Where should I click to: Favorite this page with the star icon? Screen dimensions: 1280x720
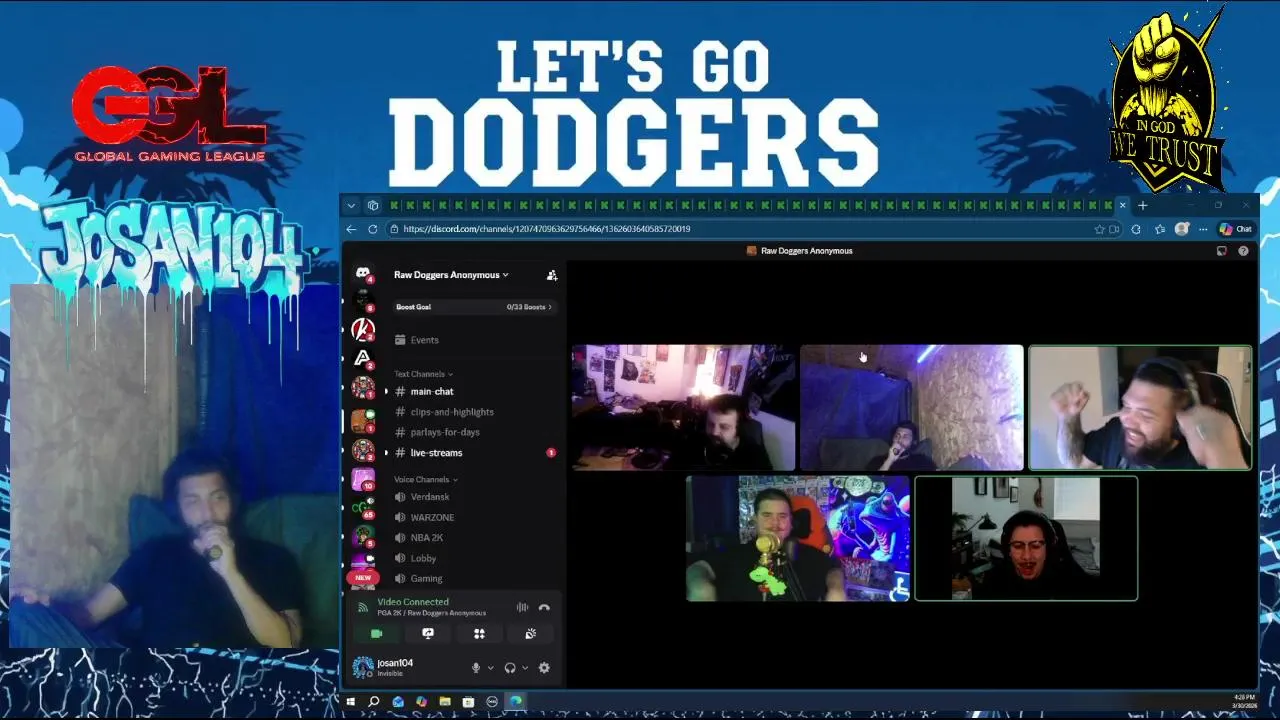[1100, 229]
